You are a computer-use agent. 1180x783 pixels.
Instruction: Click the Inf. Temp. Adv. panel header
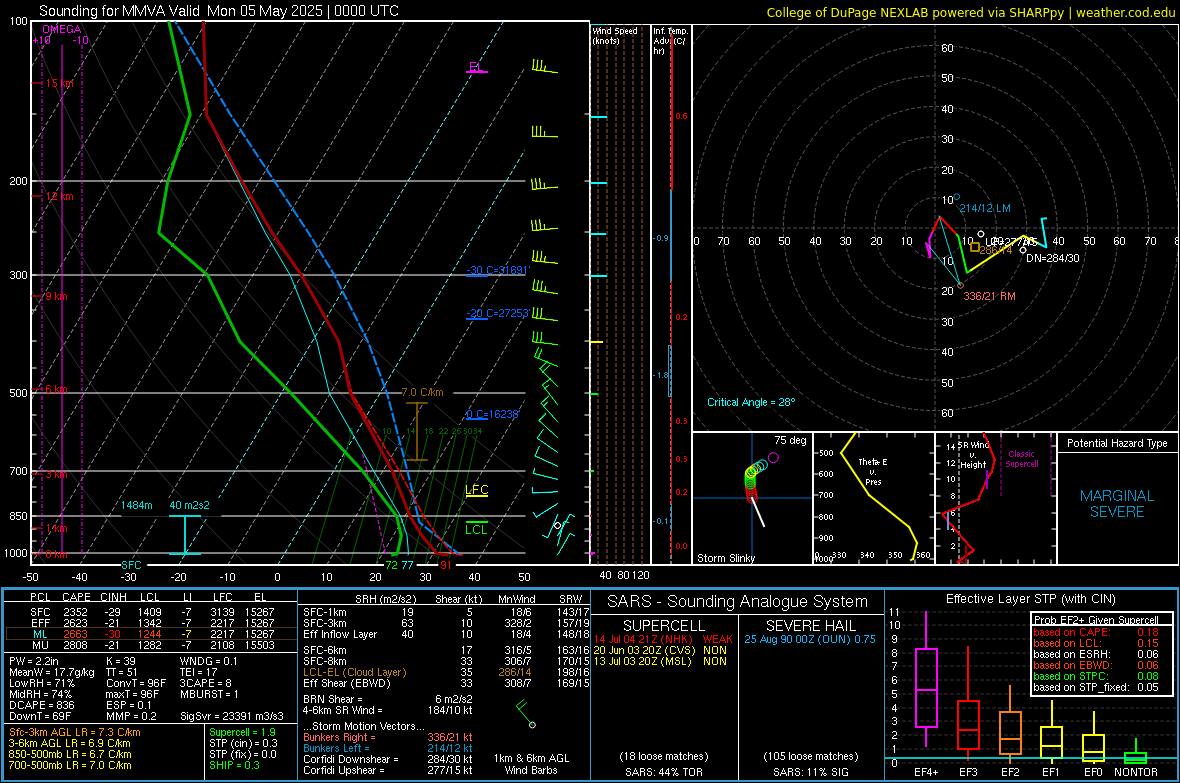click(670, 41)
